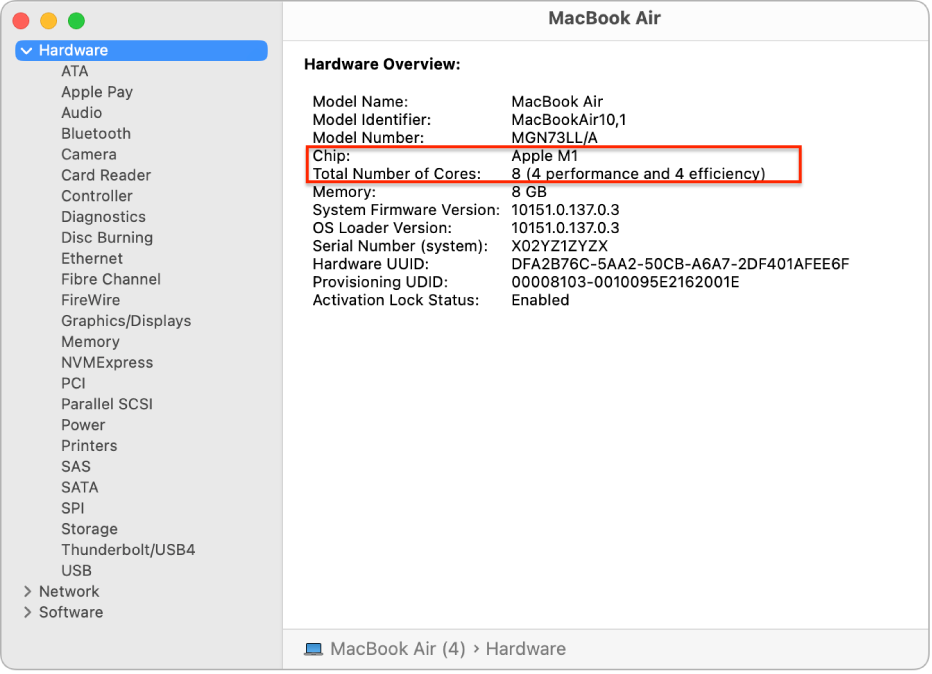Screen dimensions: 932x674
Task: Select NVMExpress in the sidebar
Action: coord(107,363)
